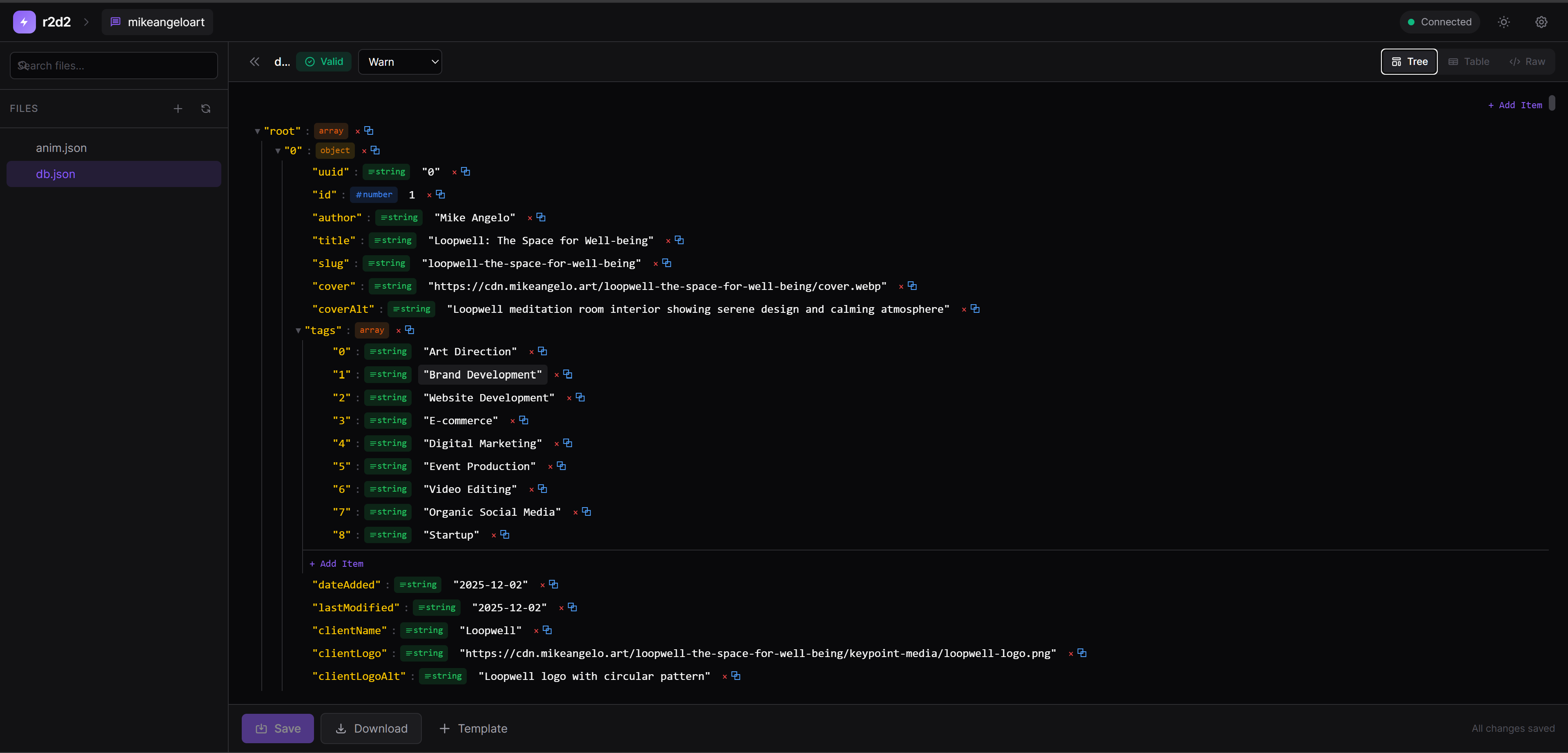Click the r2d2 lightning logo icon
This screenshot has height=753, width=1568.
[x=24, y=22]
